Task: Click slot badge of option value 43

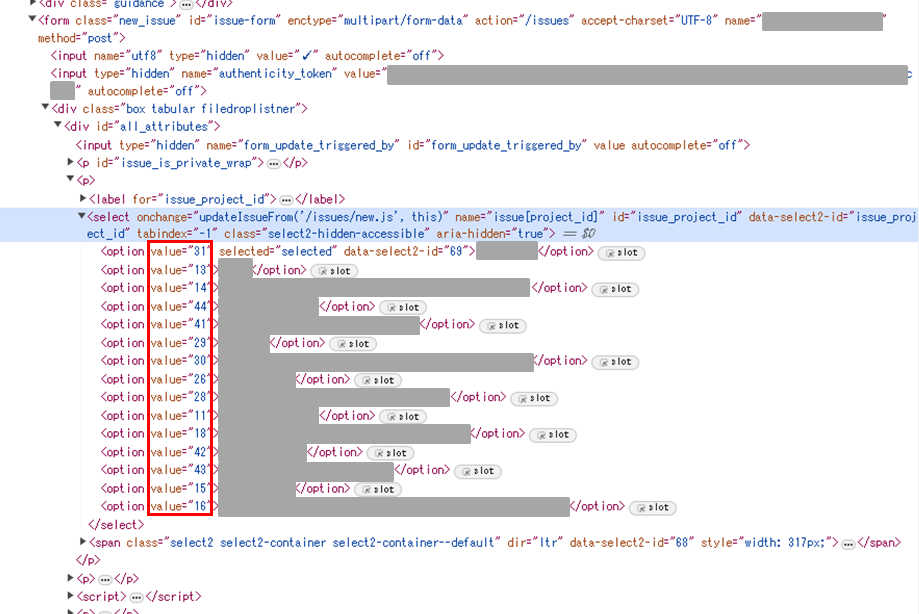Action: tap(478, 471)
